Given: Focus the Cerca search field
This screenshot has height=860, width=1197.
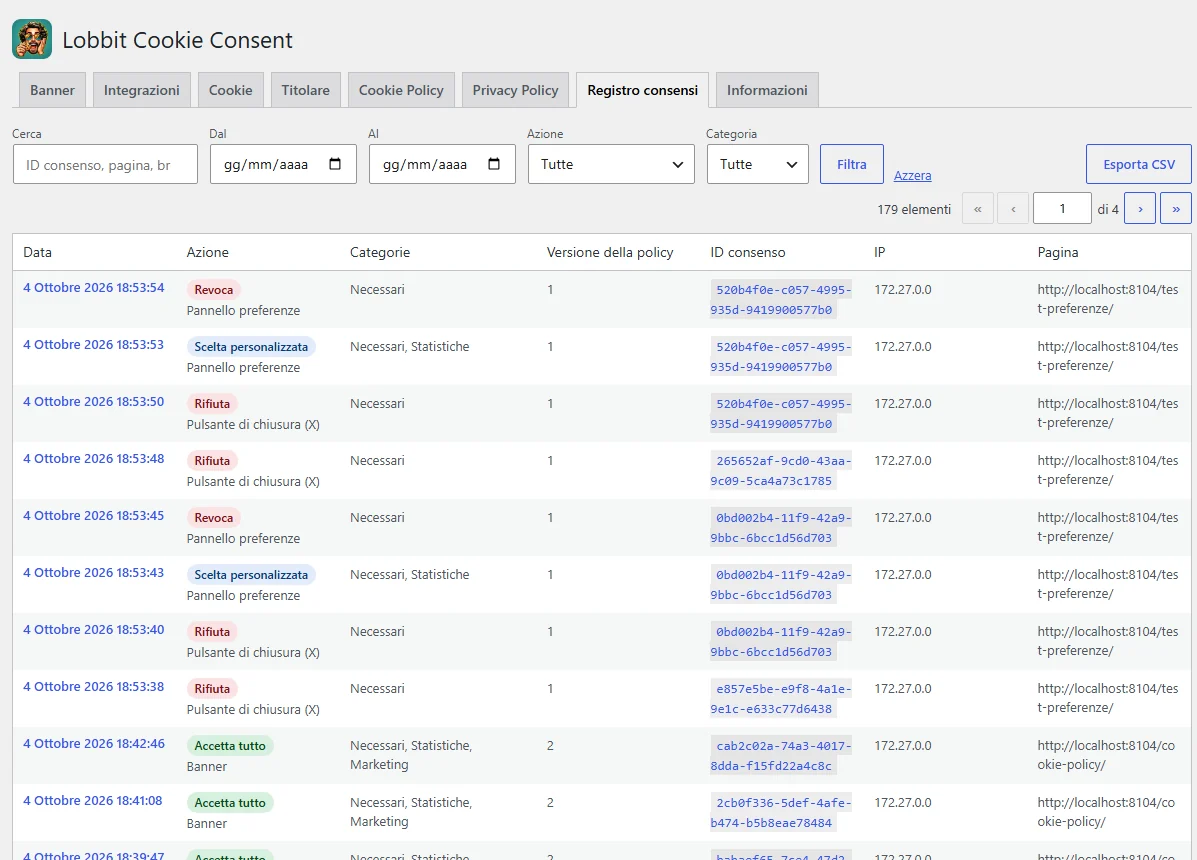Looking at the screenshot, I should tap(105, 164).
